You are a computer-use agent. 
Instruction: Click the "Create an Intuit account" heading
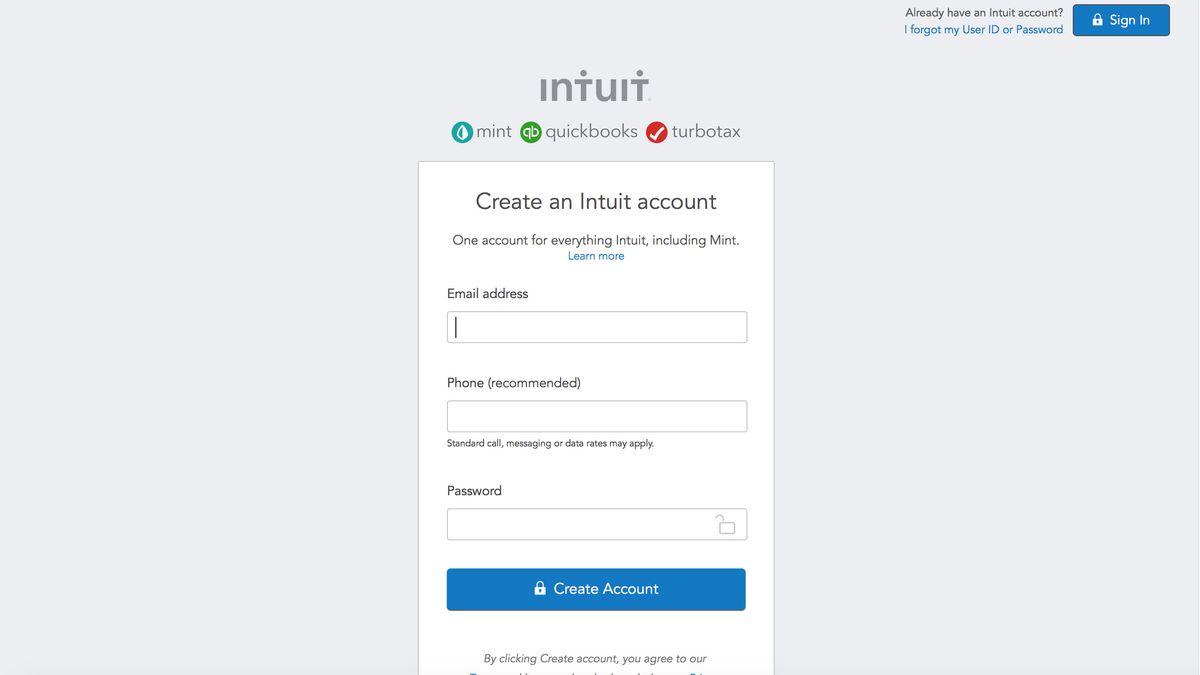pos(596,201)
